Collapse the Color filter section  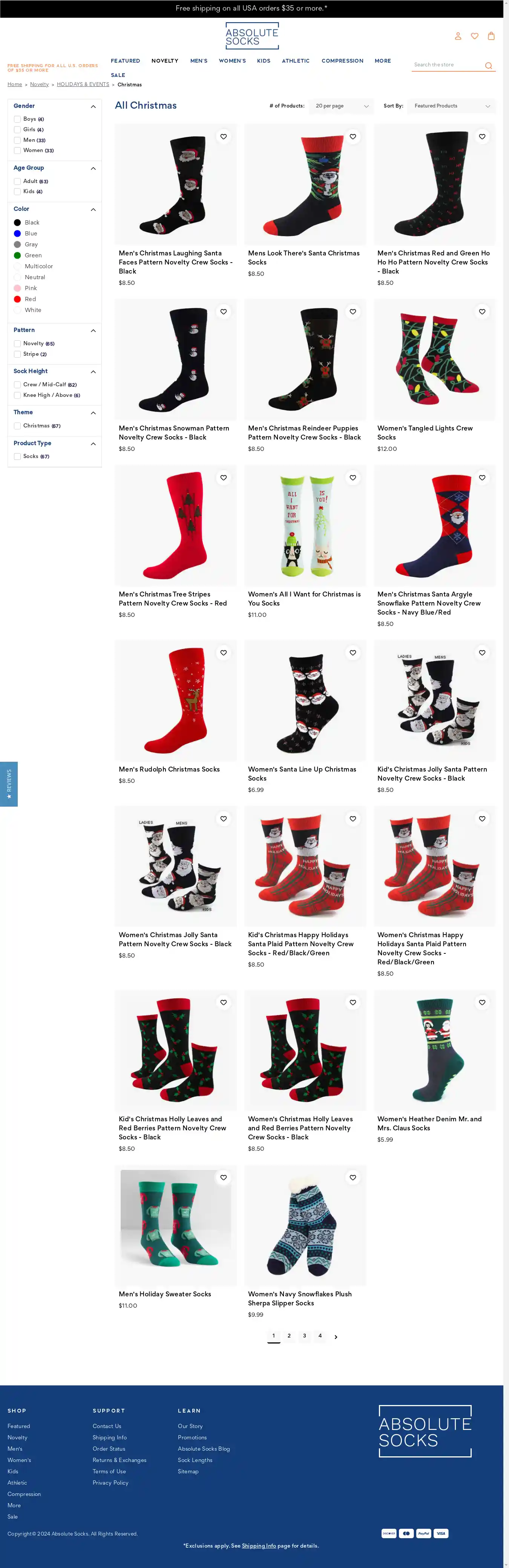click(x=93, y=209)
